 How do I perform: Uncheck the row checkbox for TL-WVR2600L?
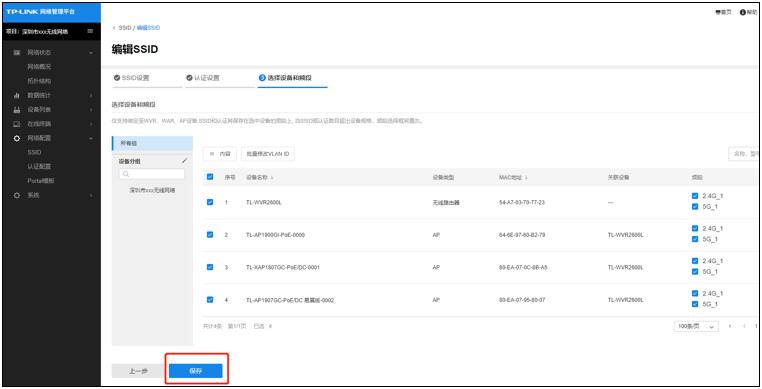tap(210, 202)
